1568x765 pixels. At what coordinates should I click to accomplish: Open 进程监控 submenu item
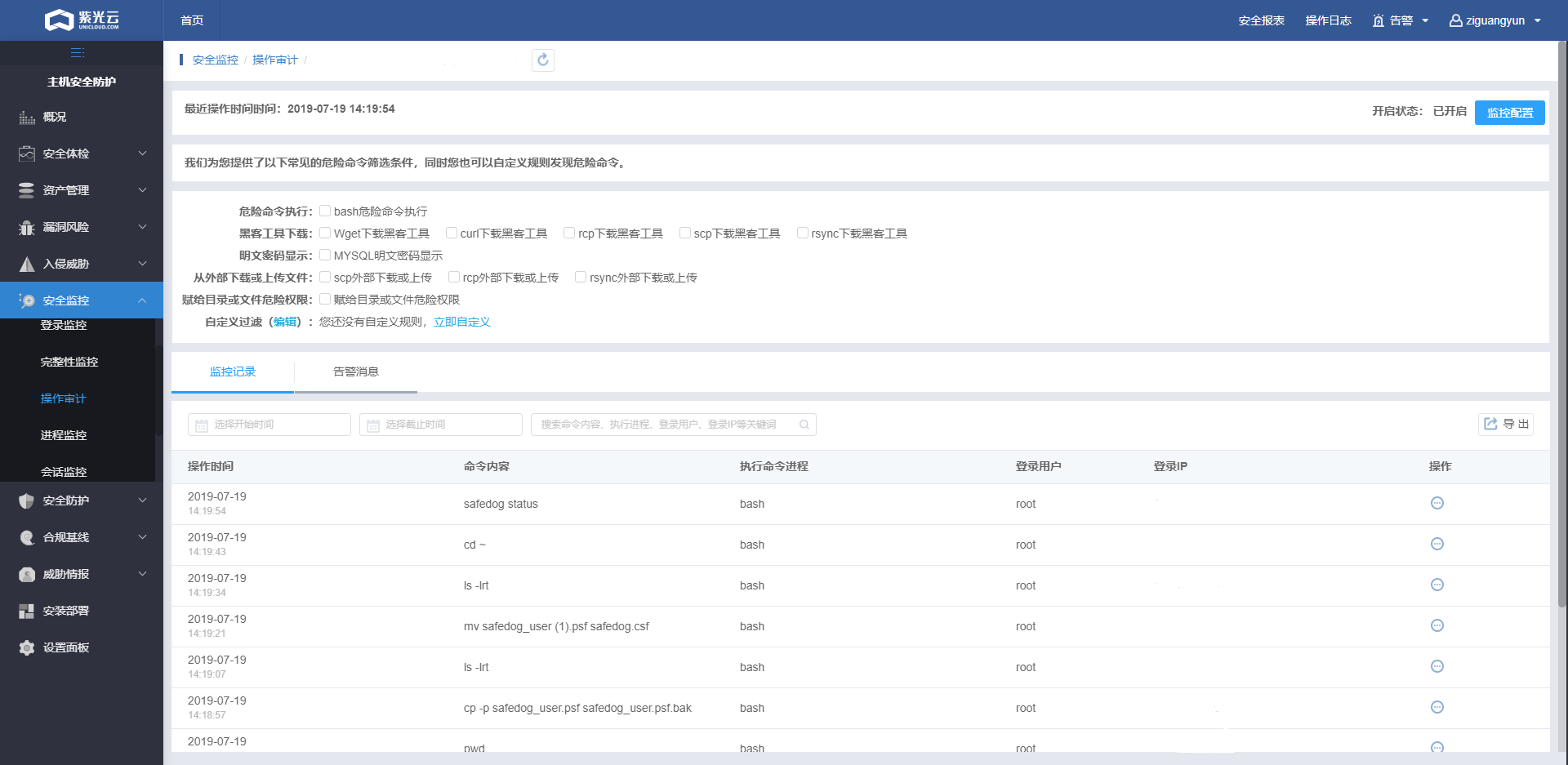coord(64,435)
